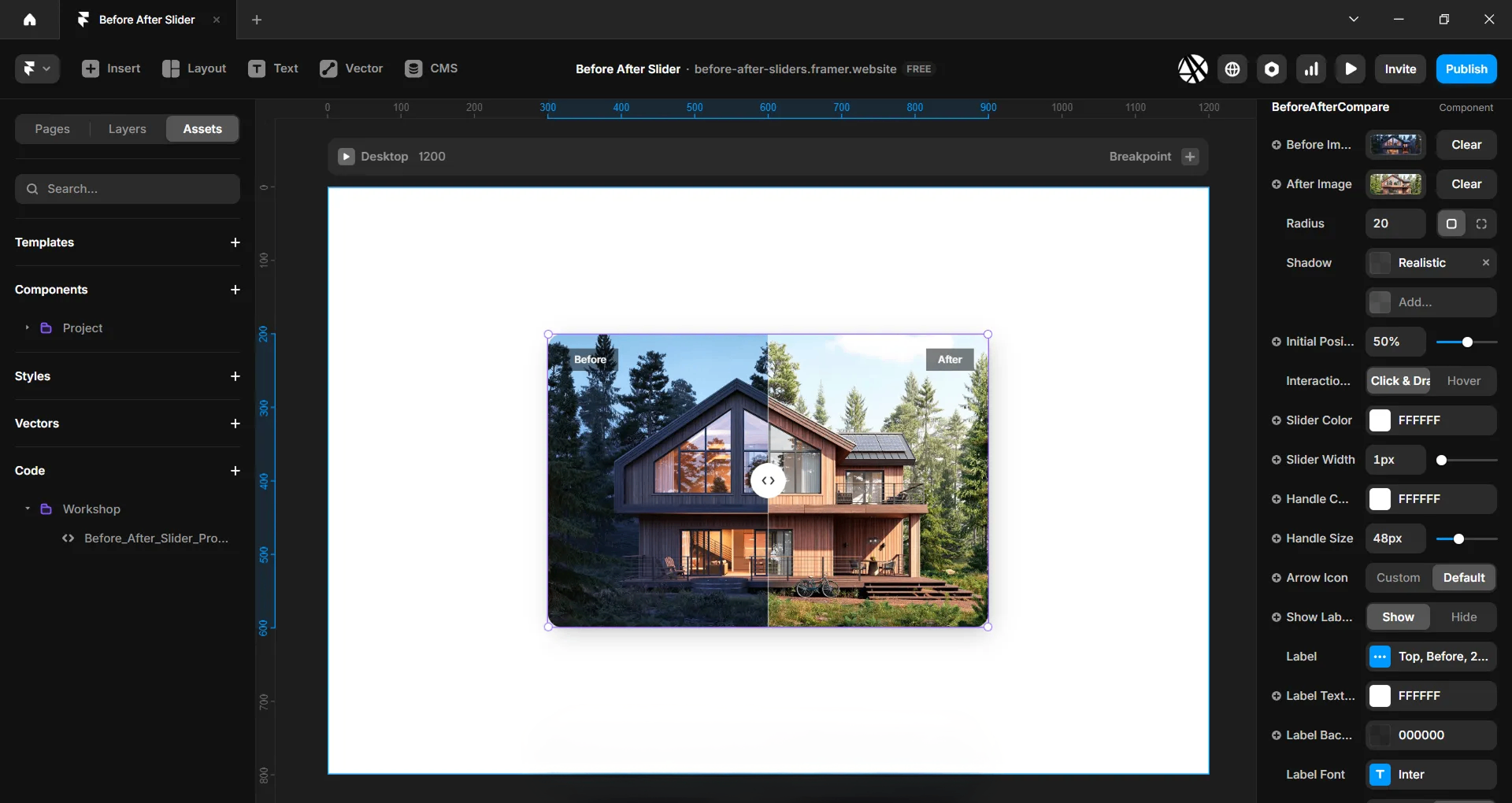Add a new breakpoint with plus icon

coord(1190,157)
